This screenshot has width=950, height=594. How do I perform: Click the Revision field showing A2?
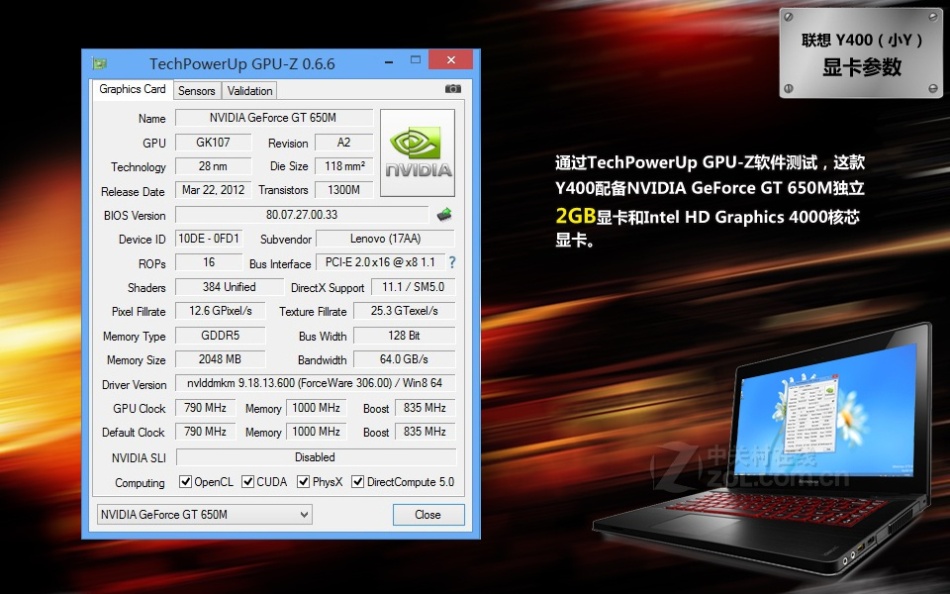344,142
